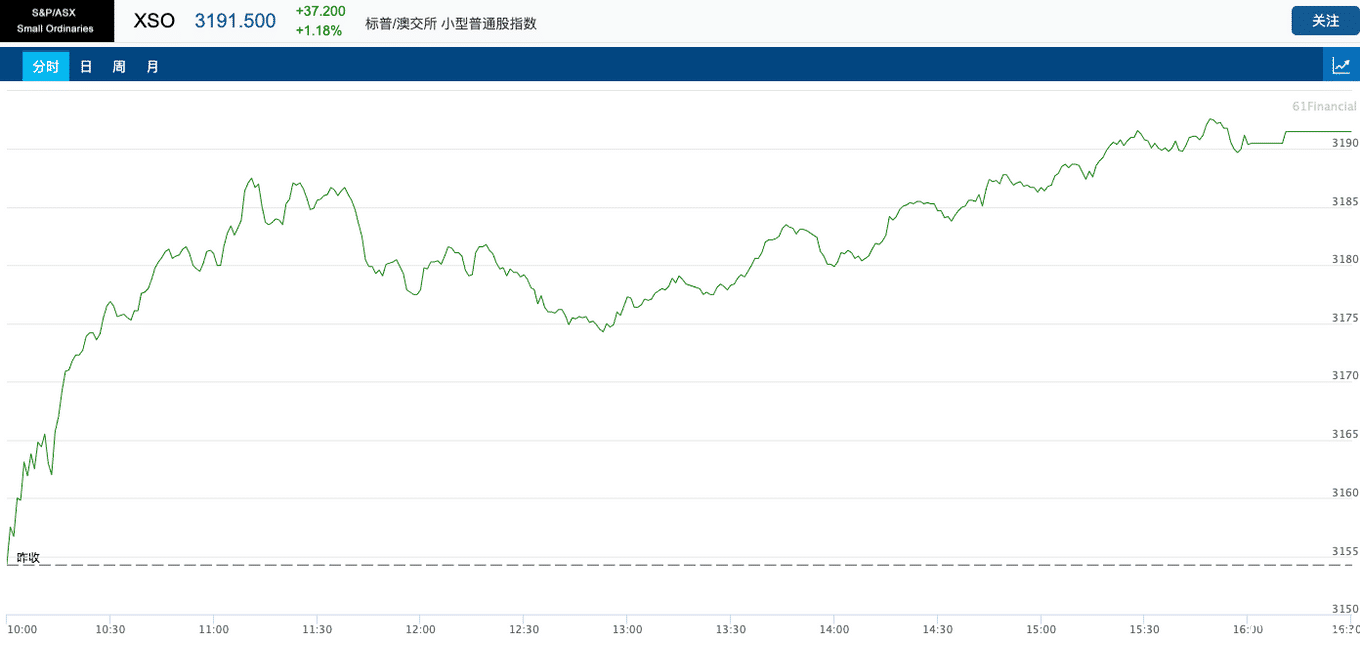Click the 13:00 time axis label

point(627,629)
